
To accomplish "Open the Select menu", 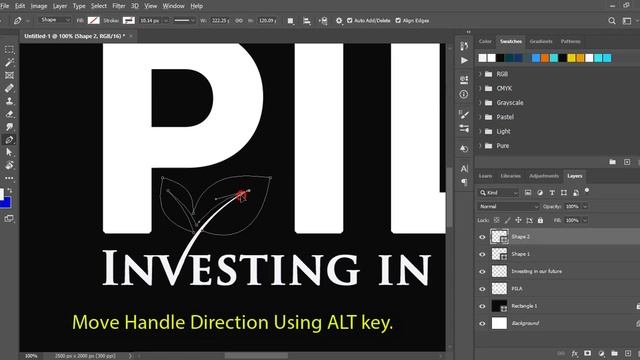I will [98, 6].
